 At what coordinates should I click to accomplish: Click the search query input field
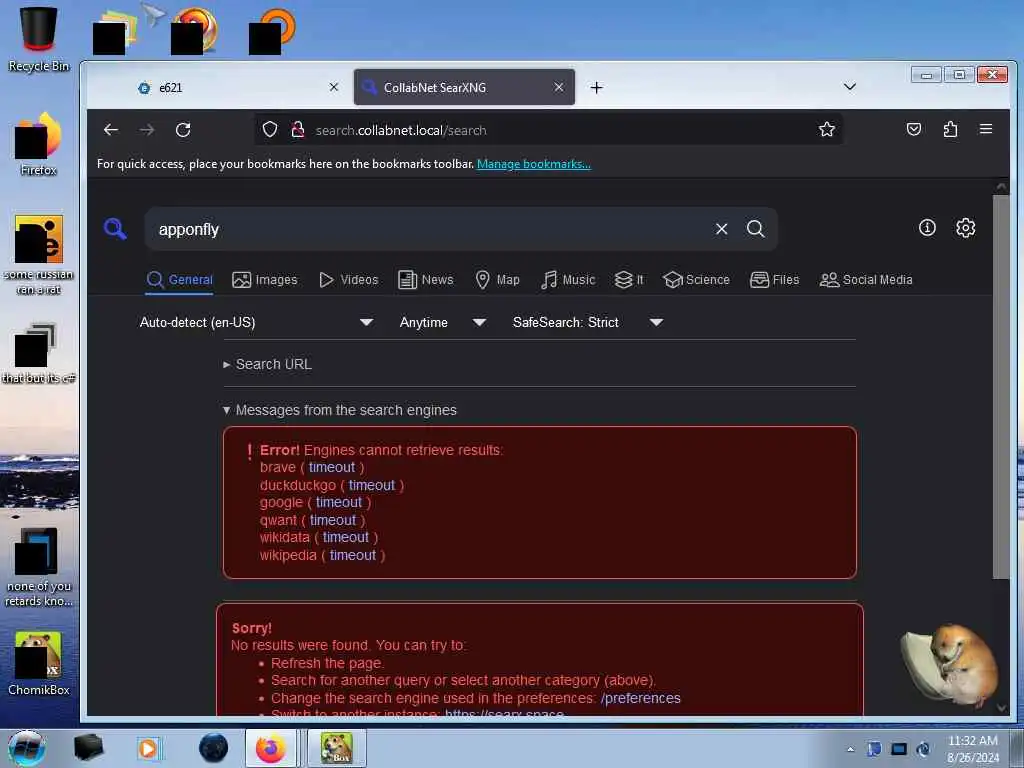(431, 229)
